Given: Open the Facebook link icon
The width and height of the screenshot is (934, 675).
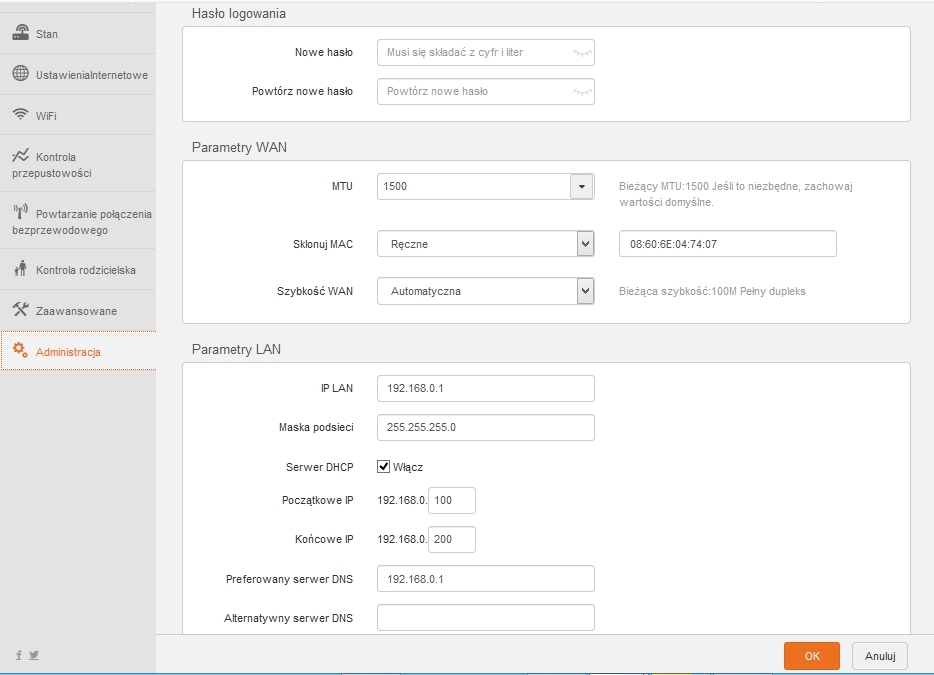Looking at the screenshot, I should pyautogui.click(x=19, y=655).
